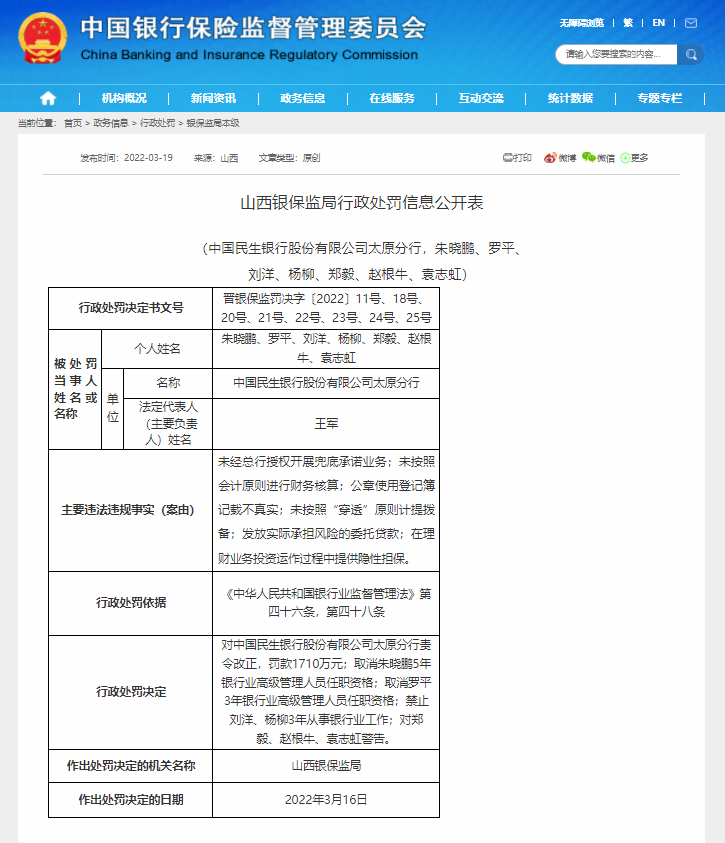
Task: Click the 作出处罚决定的机关名称 label
Action: click(x=131, y=766)
